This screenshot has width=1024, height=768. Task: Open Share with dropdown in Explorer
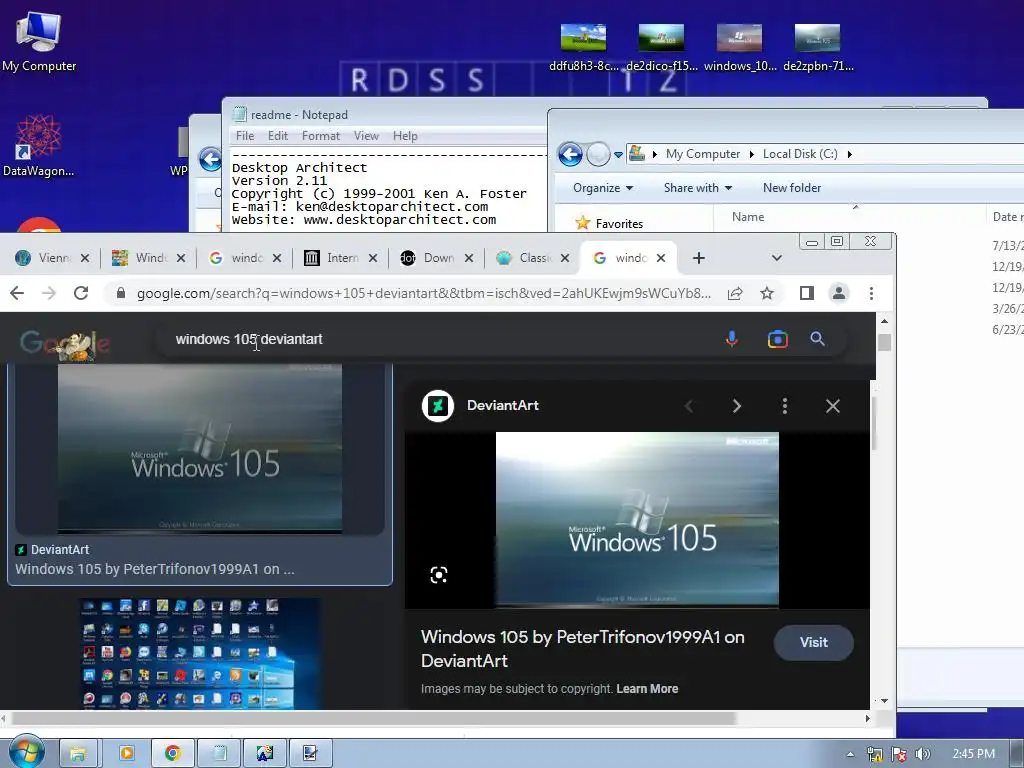pyautogui.click(x=697, y=188)
